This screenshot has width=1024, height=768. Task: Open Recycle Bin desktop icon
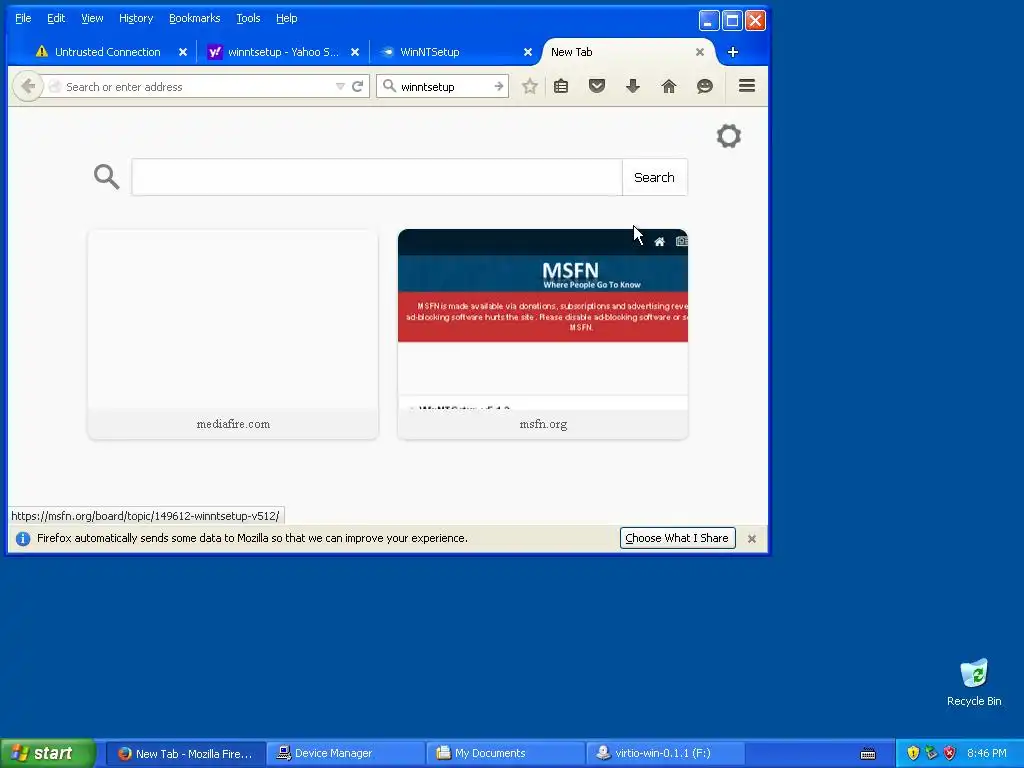point(974,682)
